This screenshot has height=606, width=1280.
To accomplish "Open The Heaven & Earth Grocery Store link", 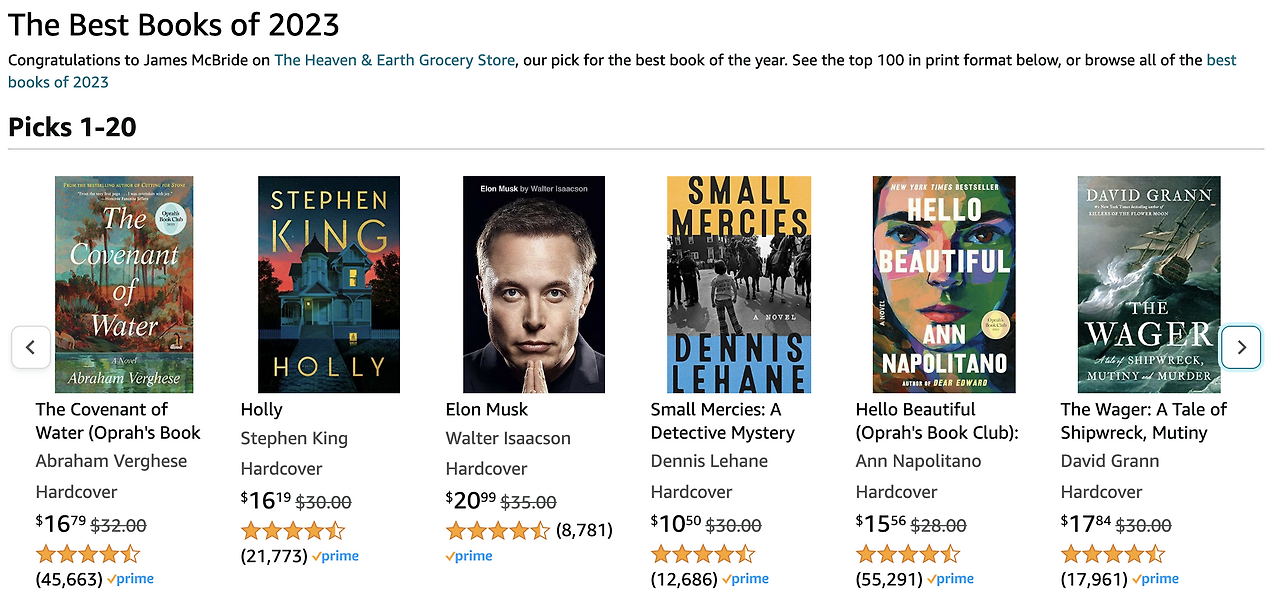I will [394, 60].
